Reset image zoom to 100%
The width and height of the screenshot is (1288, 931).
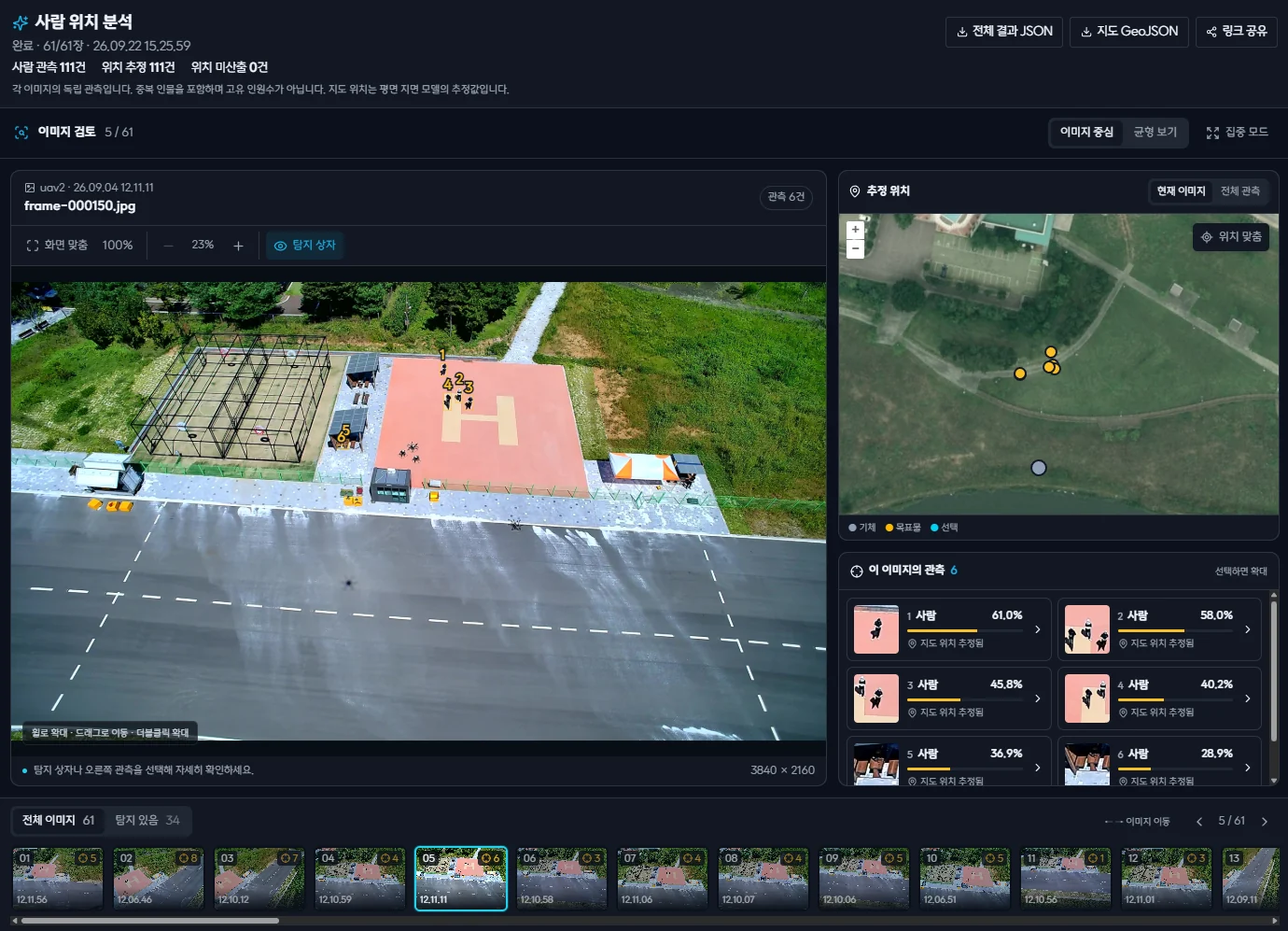118,246
